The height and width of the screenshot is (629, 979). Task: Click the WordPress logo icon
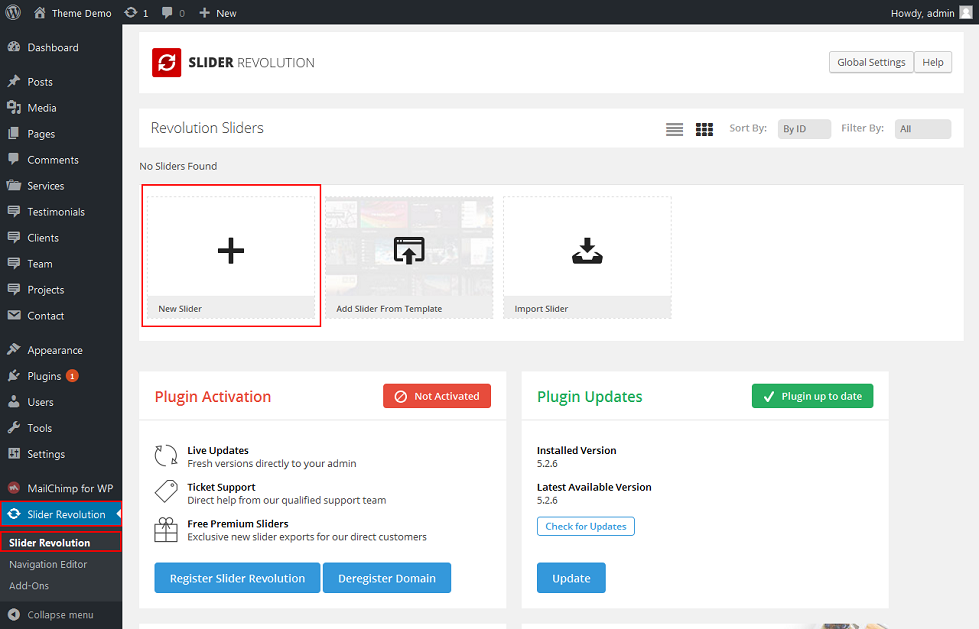pyautogui.click(x=13, y=13)
